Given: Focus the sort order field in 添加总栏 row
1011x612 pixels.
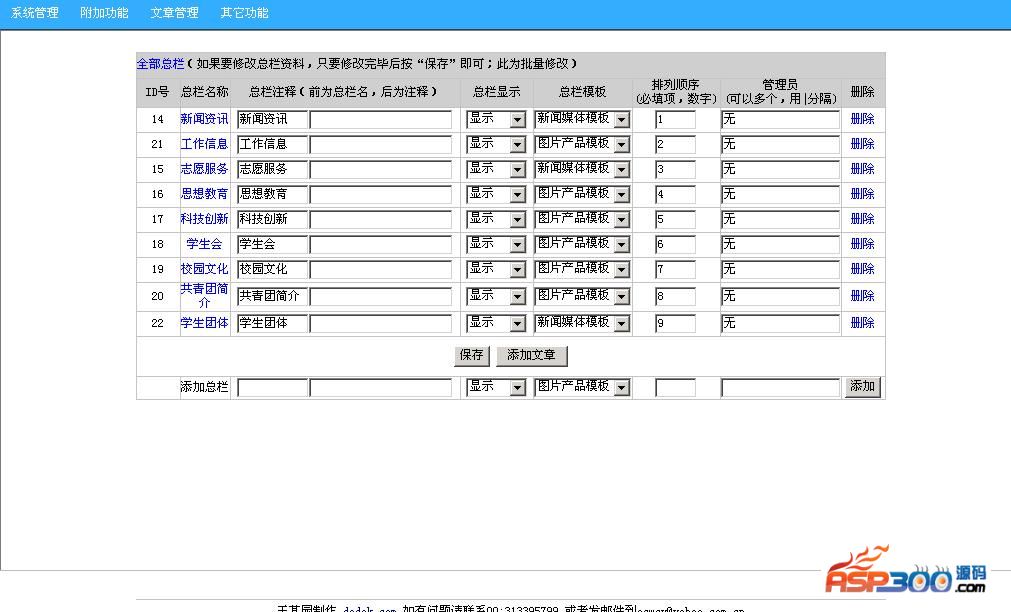Looking at the screenshot, I should (675, 388).
